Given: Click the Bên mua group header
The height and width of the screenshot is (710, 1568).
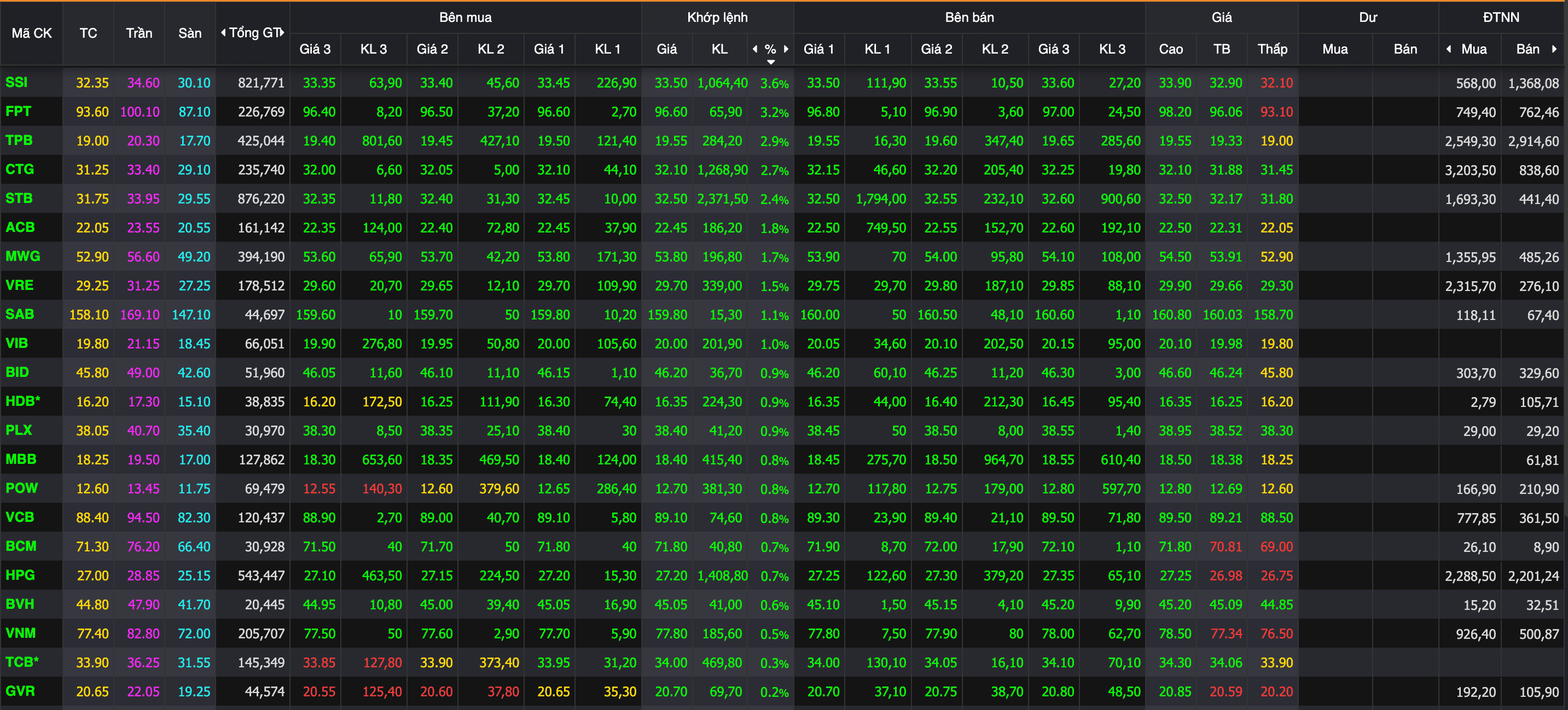Looking at the screenshot, I should [x=466, y=17].
